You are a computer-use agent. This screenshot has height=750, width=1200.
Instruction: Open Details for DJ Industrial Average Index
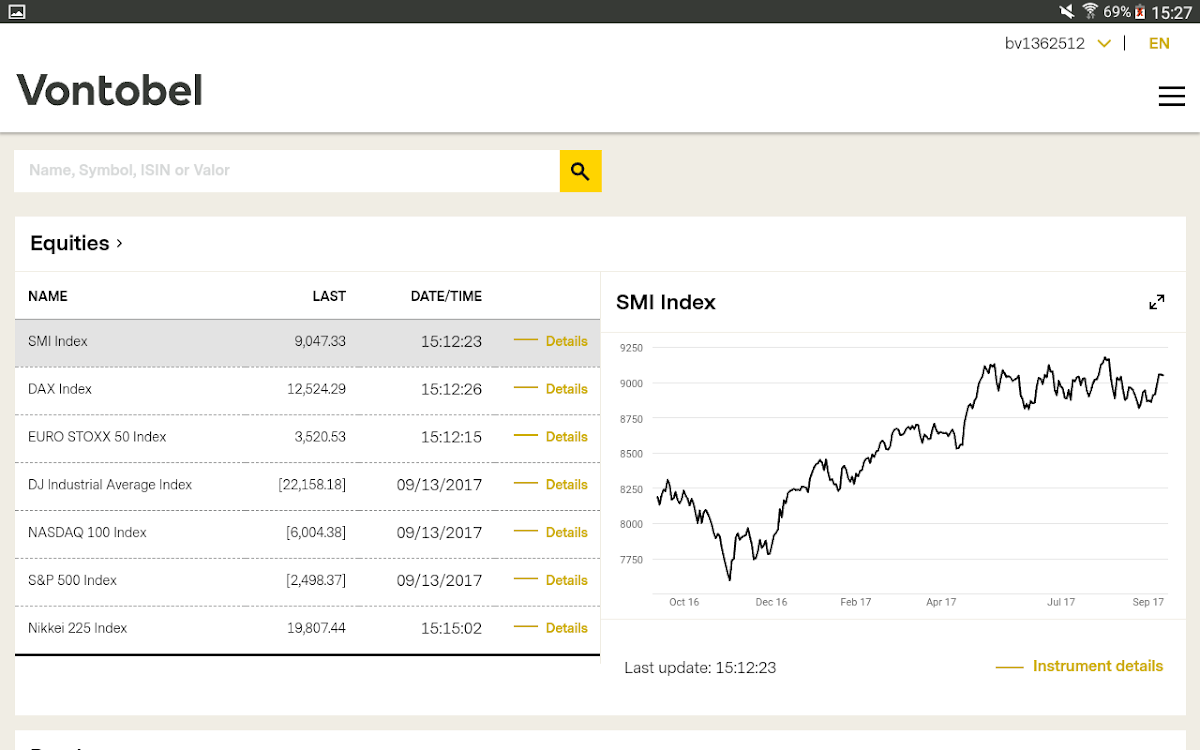click(551, 484)
